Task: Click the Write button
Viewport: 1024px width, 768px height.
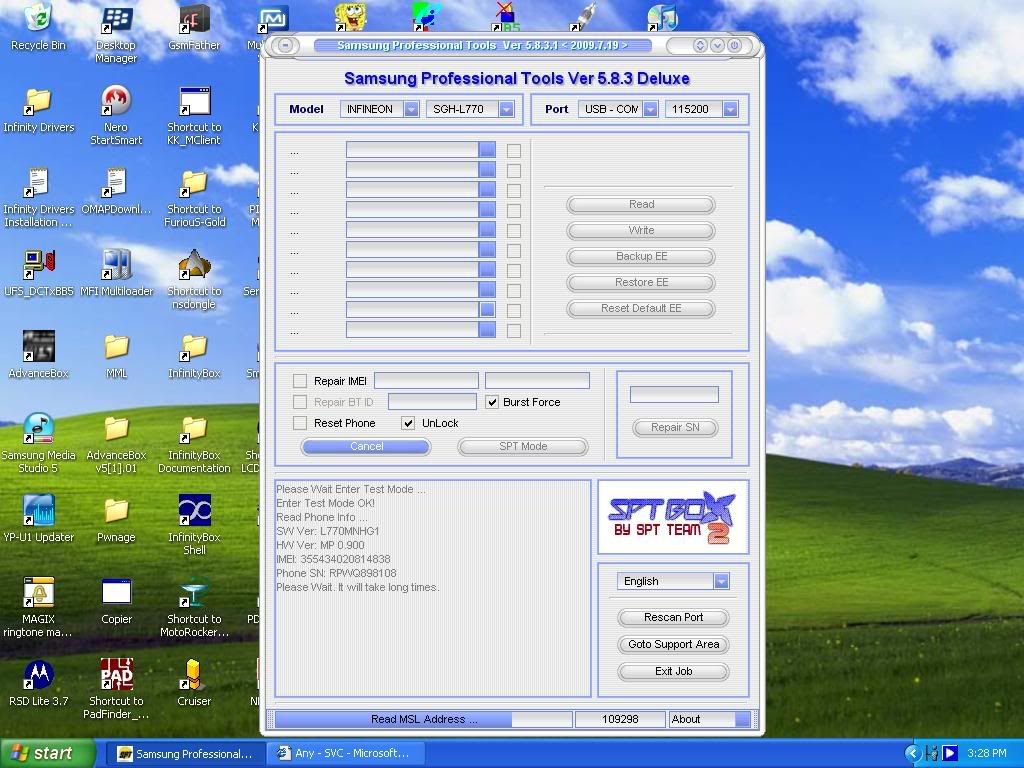Action: 641,231
